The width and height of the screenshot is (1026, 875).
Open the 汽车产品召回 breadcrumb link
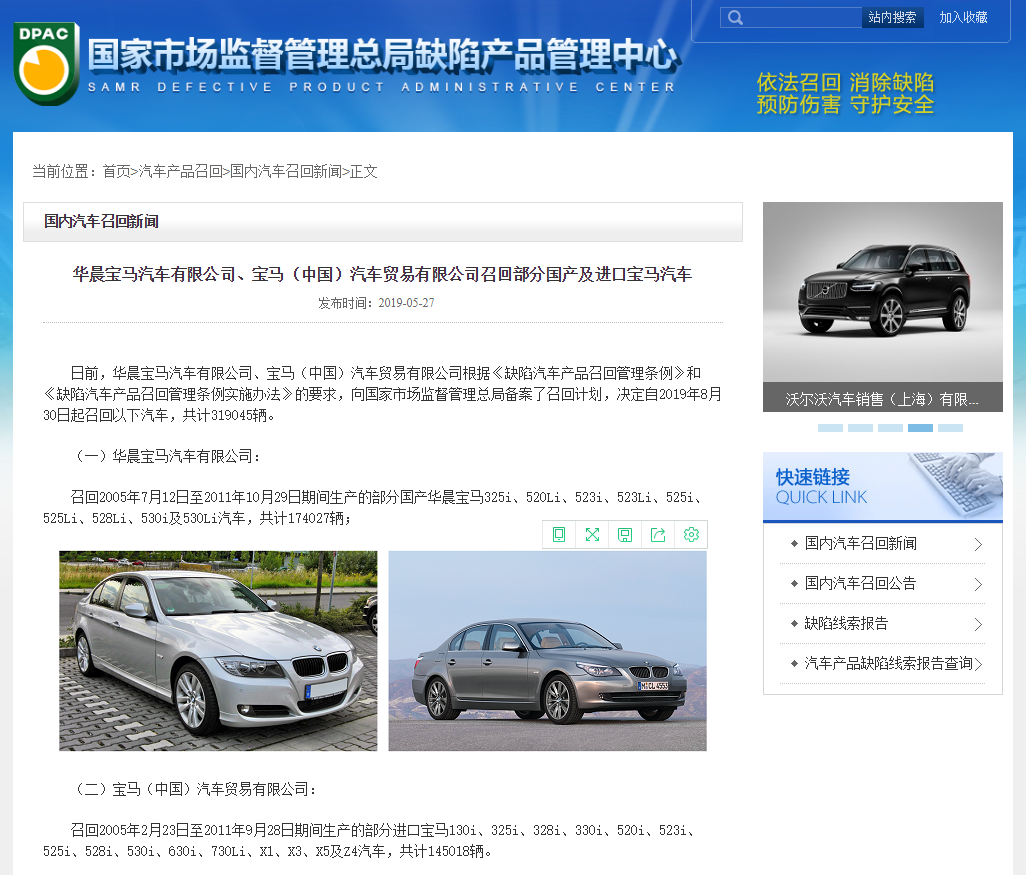point(180,171)
